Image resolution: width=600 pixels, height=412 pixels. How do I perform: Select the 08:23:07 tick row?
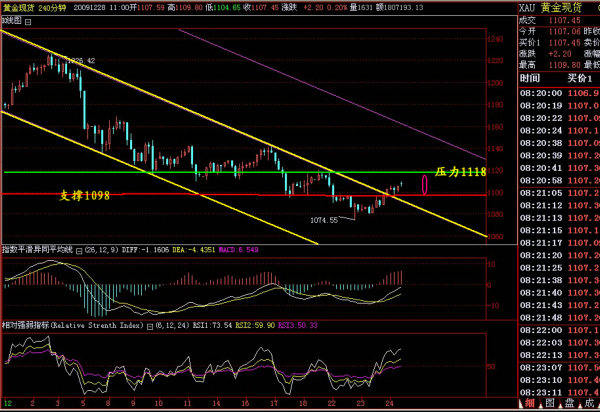[559, 368]
